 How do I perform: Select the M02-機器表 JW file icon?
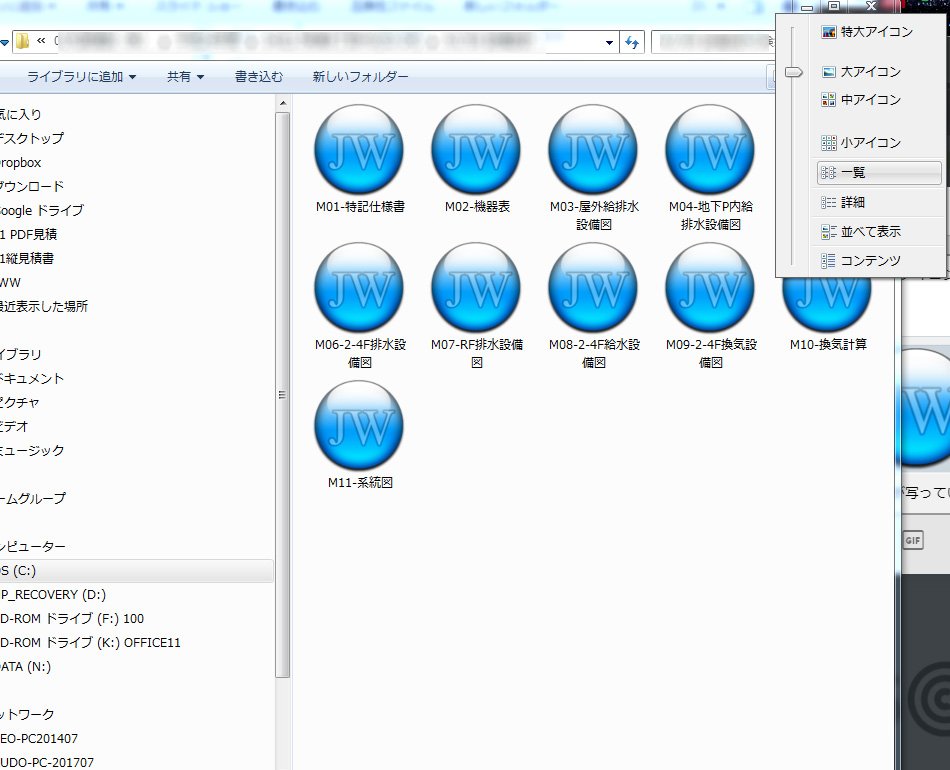(x=476, y=149)
